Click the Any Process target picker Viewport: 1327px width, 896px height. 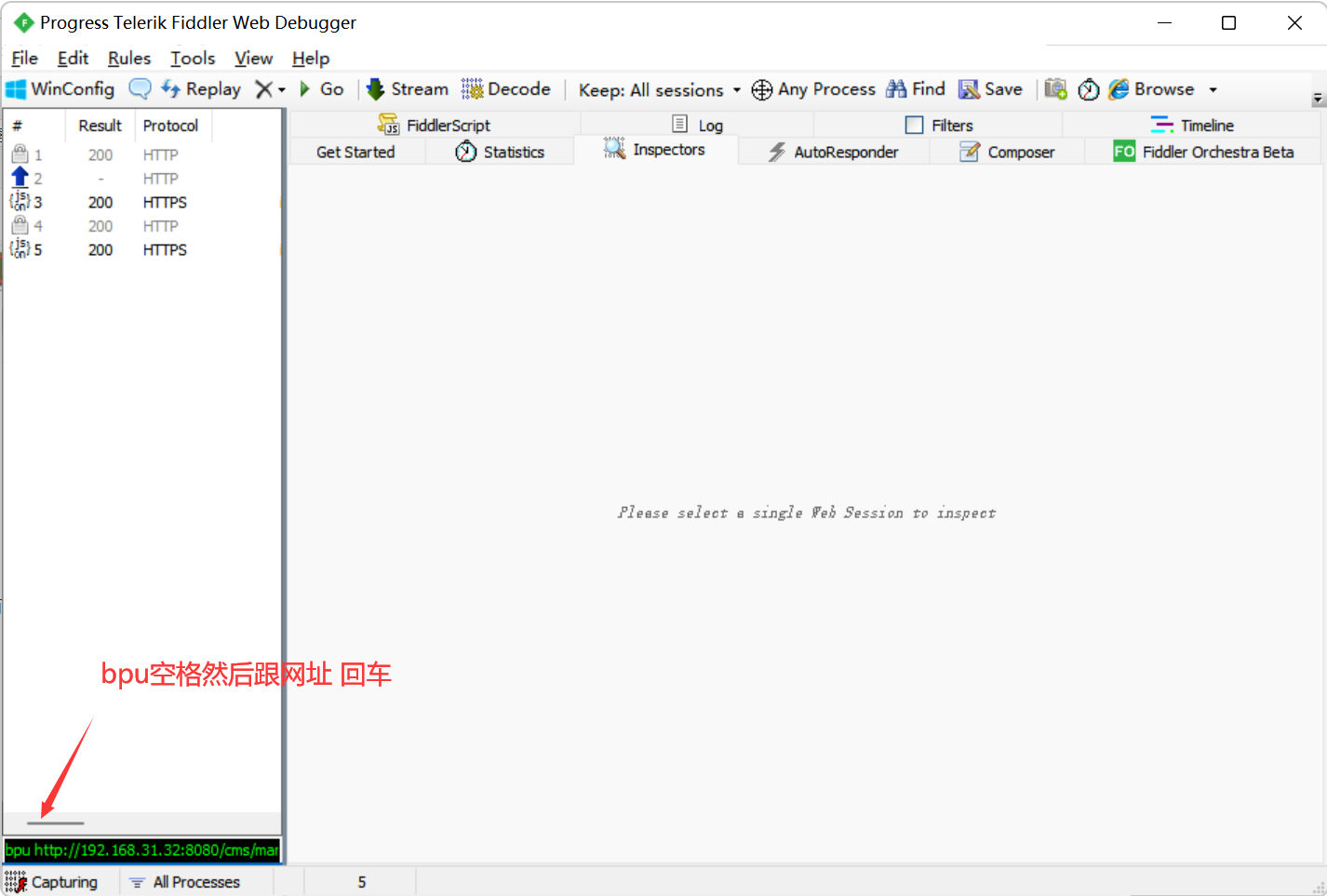point(813,89)
